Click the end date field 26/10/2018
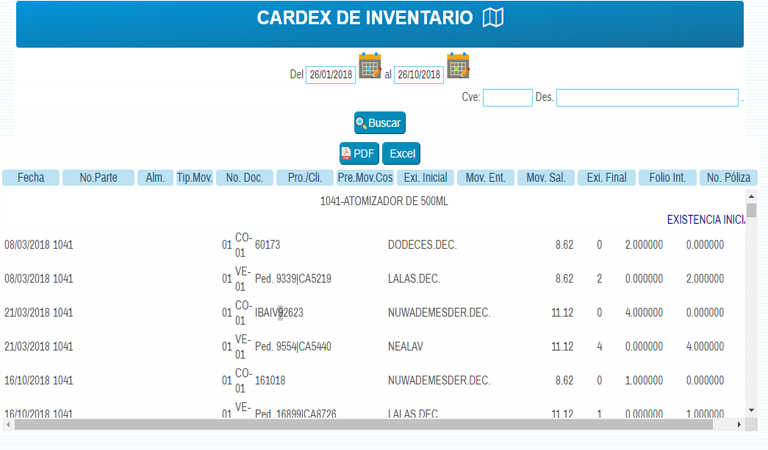Viewport: 768px width, 450px height. click(x=418, y=75)
